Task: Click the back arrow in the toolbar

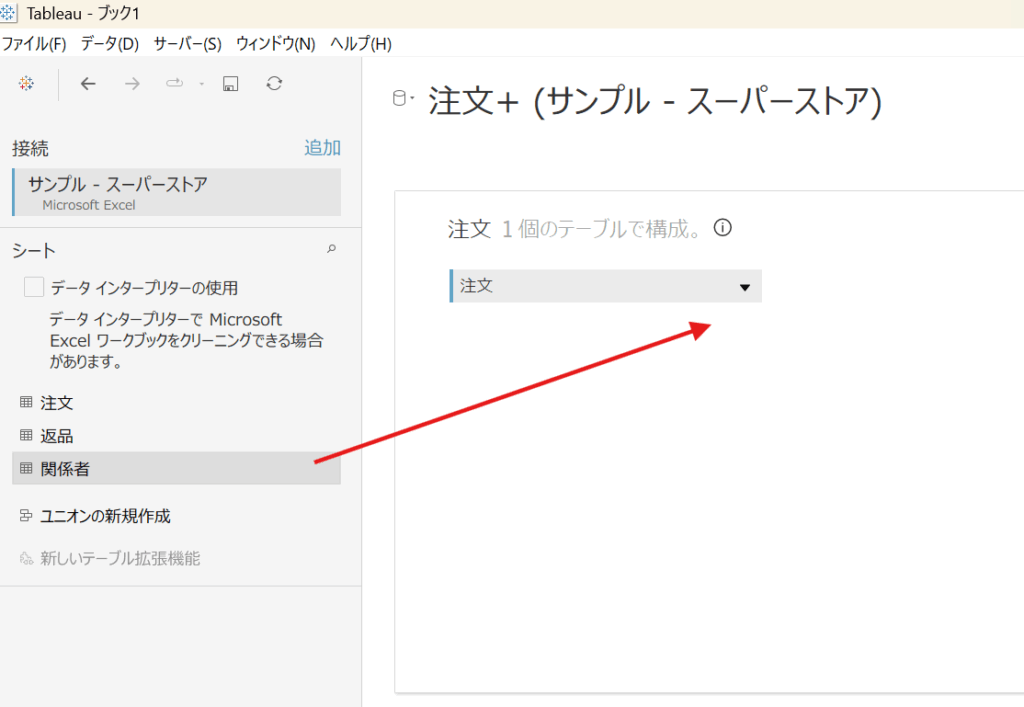Action: [x=88, y=84]
